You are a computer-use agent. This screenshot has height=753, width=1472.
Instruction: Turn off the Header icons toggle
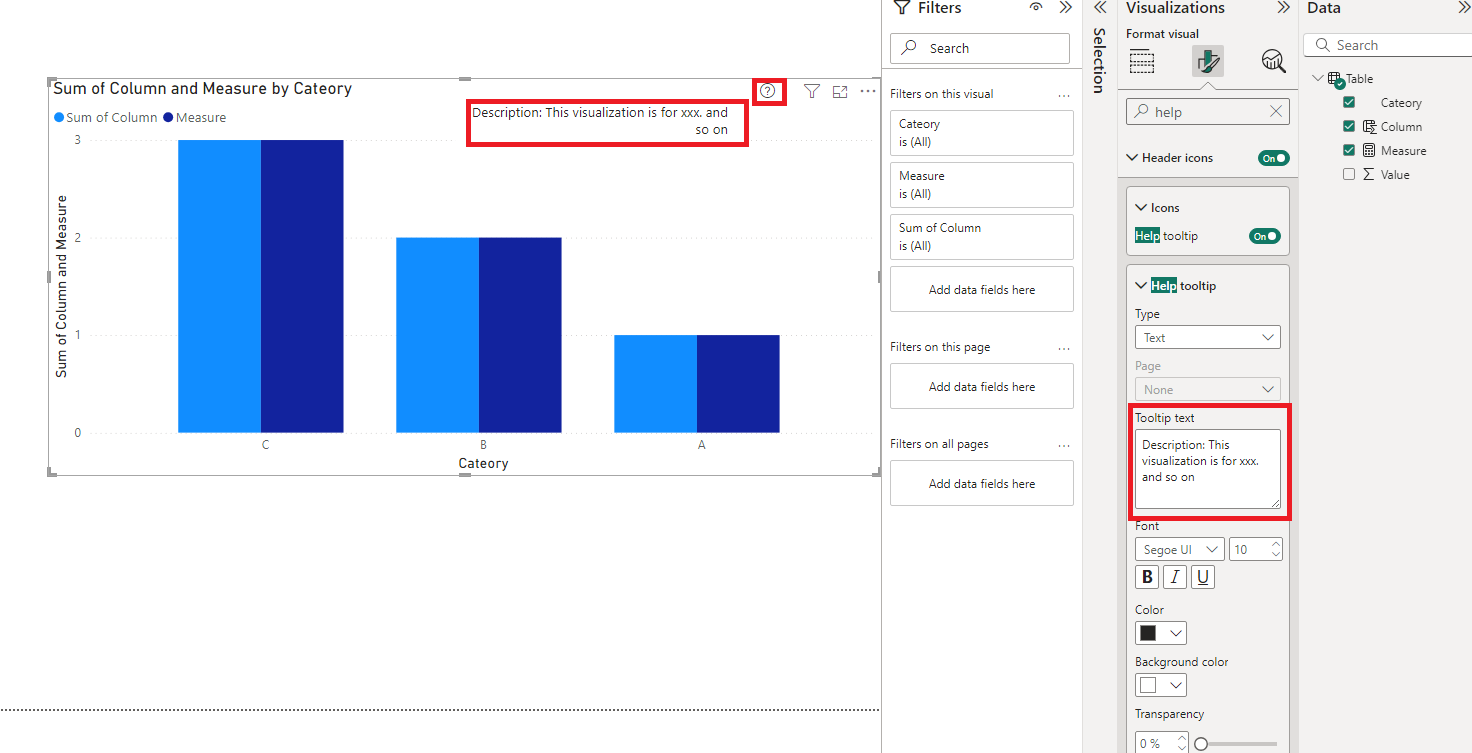(x=1273, y=158)
